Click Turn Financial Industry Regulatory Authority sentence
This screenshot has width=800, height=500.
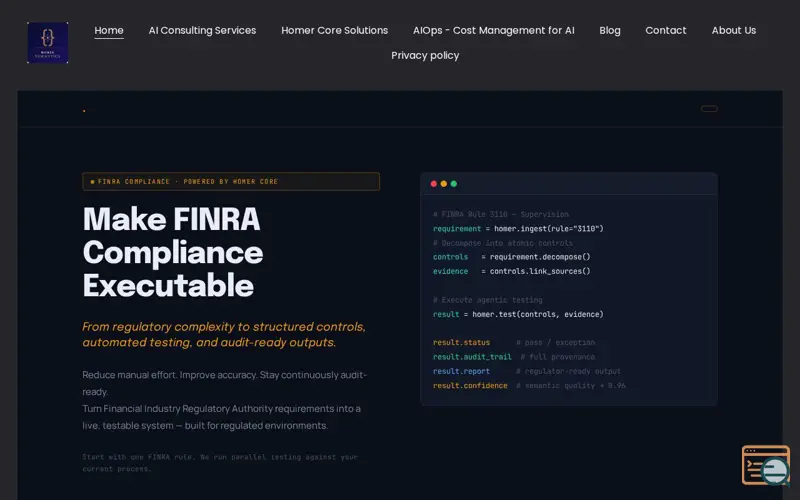point(221,417)
